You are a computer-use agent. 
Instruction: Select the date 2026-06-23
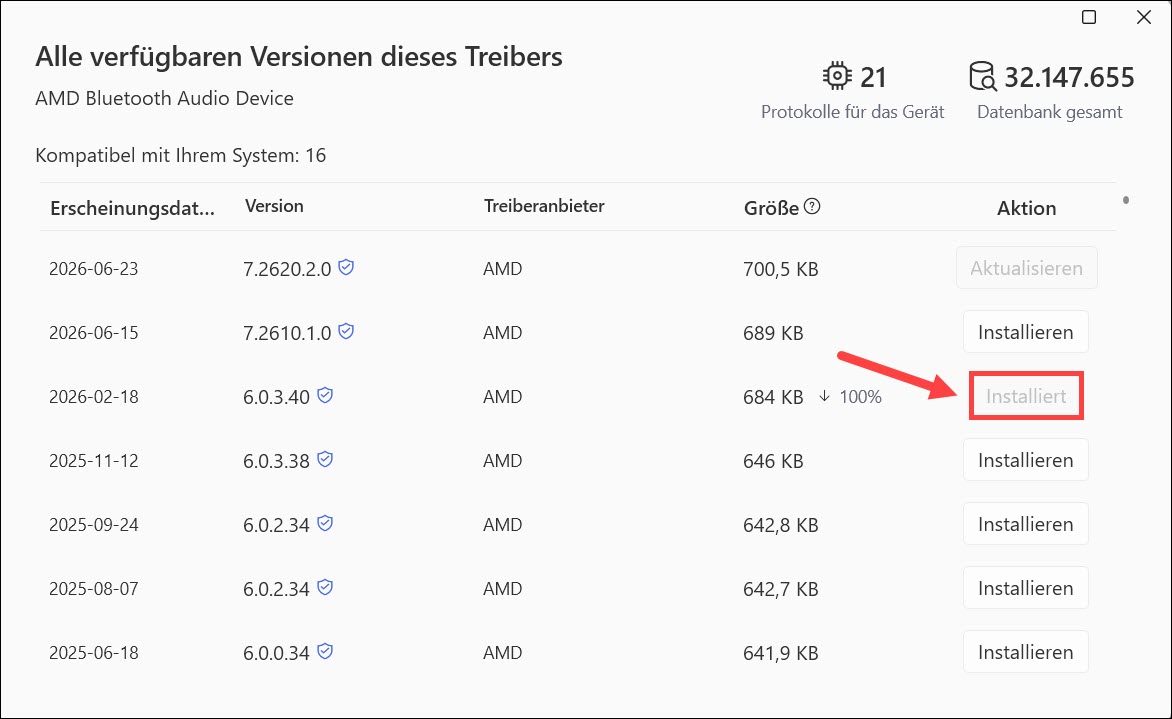tap(94, 269)
